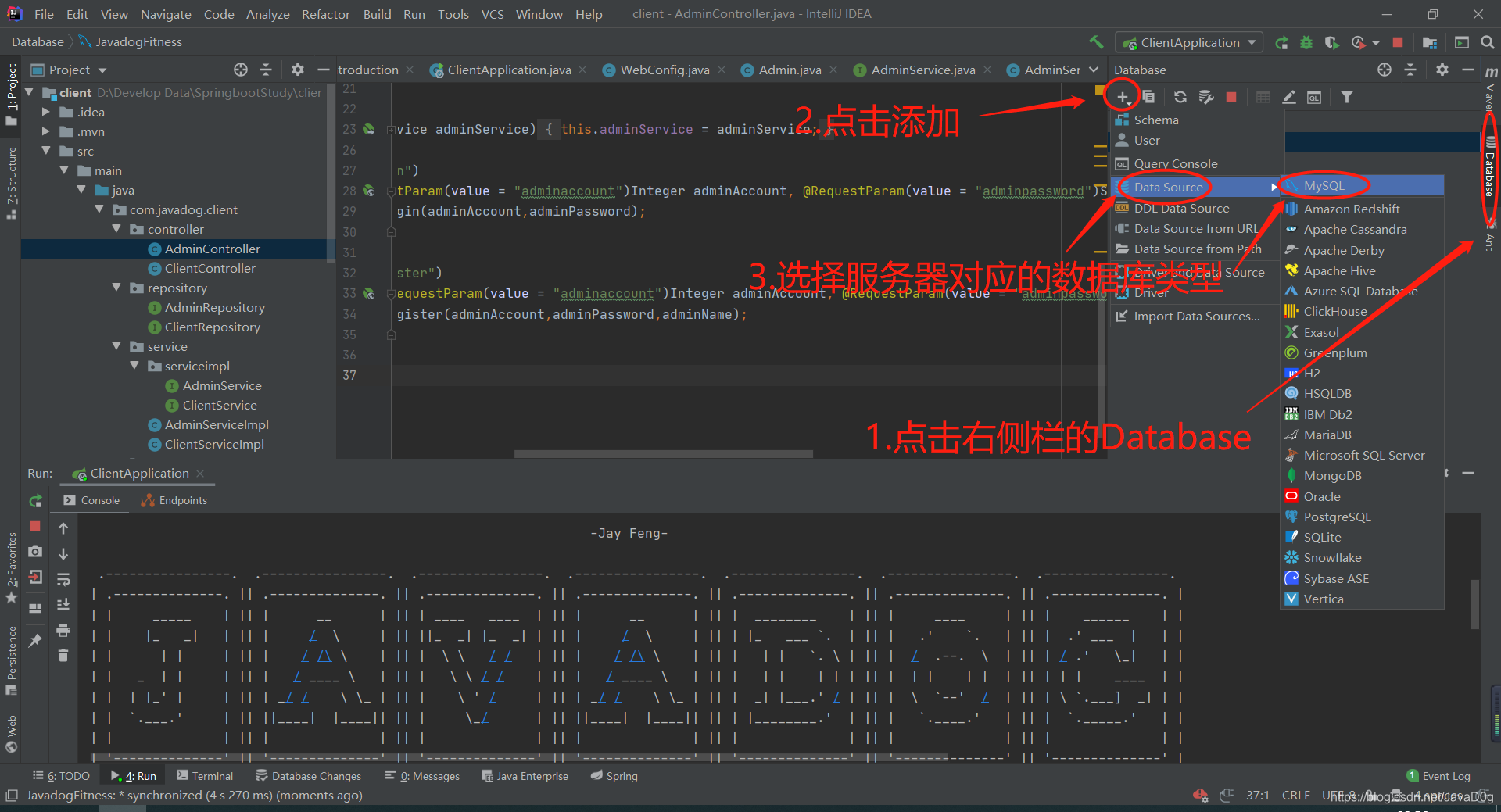Edit data in the Database table icon
The image size is (1501, 812).
[1263, 97]
